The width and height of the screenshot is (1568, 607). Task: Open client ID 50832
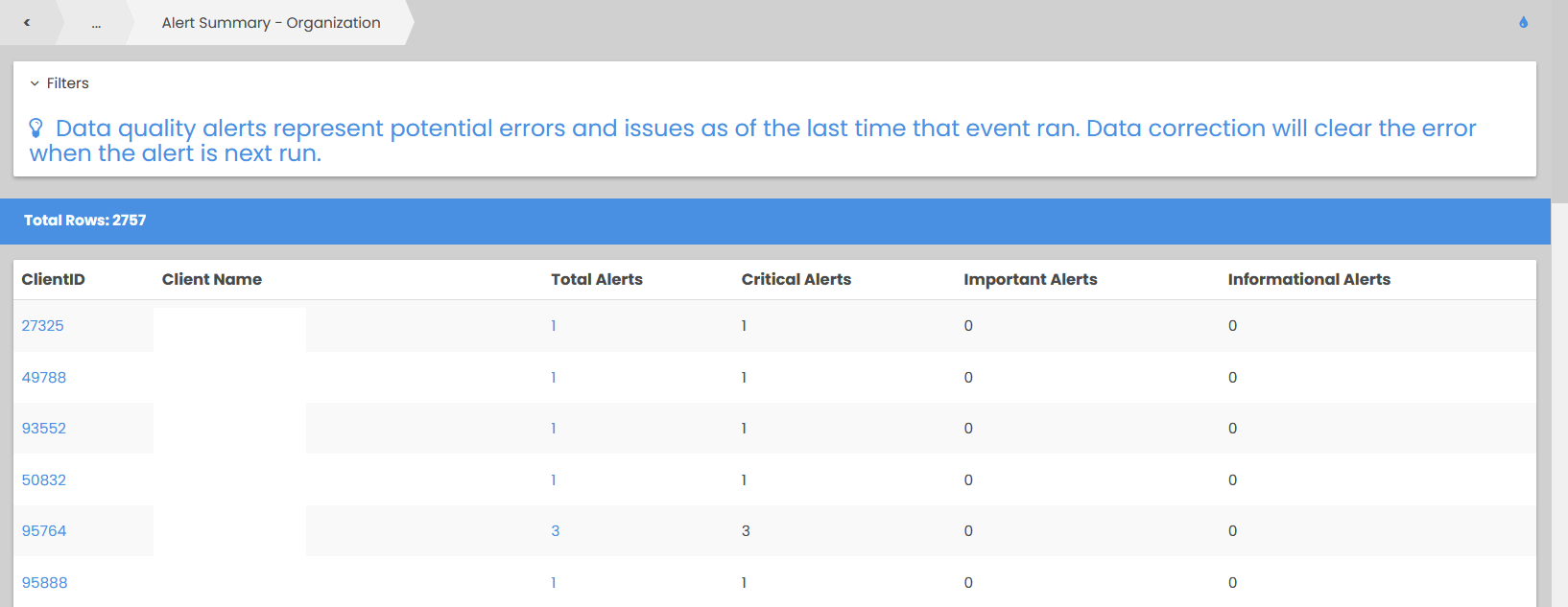click(44, 480)
